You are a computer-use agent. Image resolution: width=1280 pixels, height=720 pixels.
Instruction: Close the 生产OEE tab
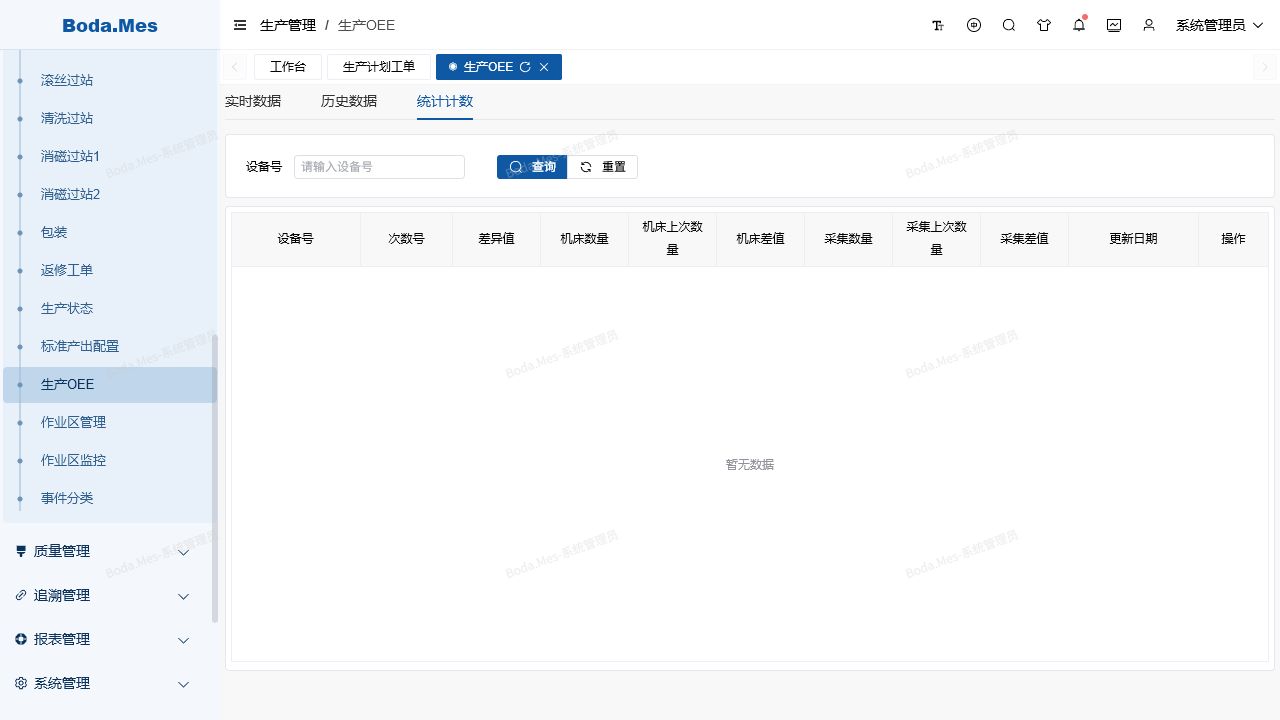click(544, 67)
